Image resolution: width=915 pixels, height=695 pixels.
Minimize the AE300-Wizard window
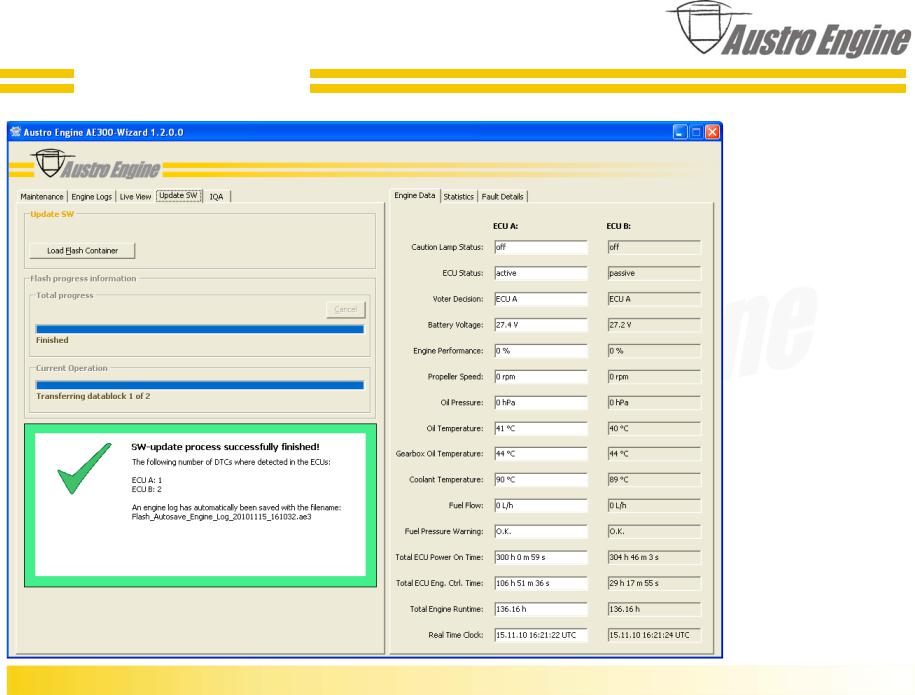point(680,132)
